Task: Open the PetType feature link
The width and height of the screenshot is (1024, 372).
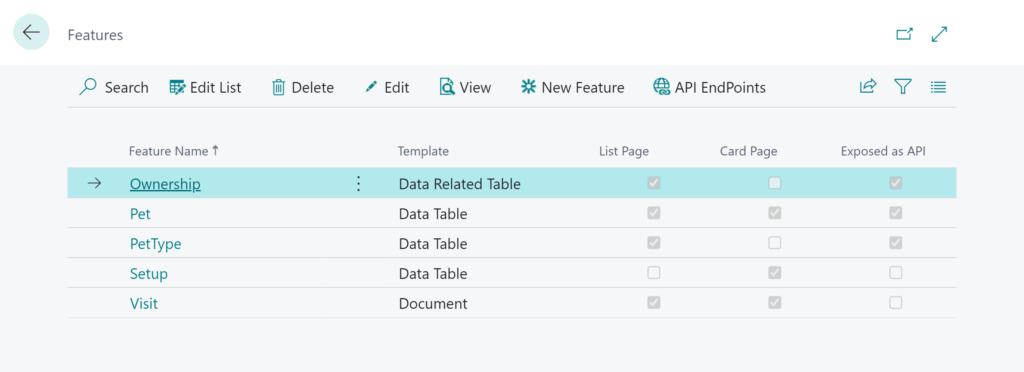Action: click(155, 244)
